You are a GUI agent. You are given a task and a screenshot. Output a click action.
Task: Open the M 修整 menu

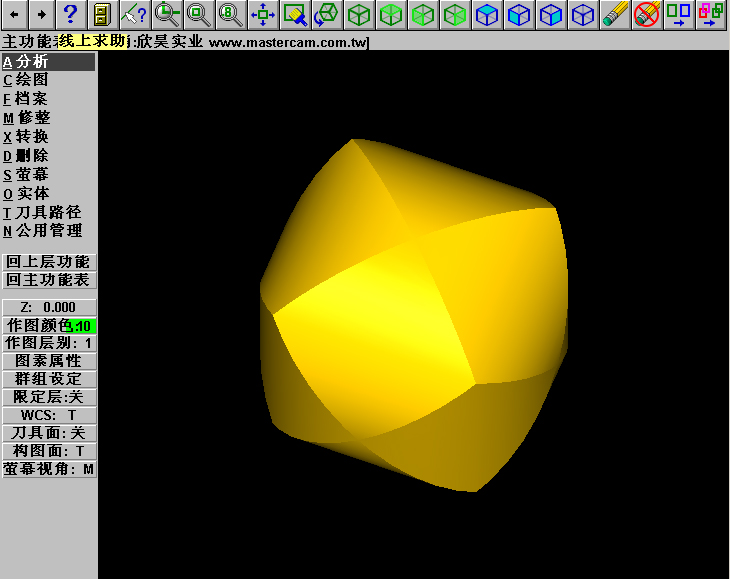click(27, 118)
